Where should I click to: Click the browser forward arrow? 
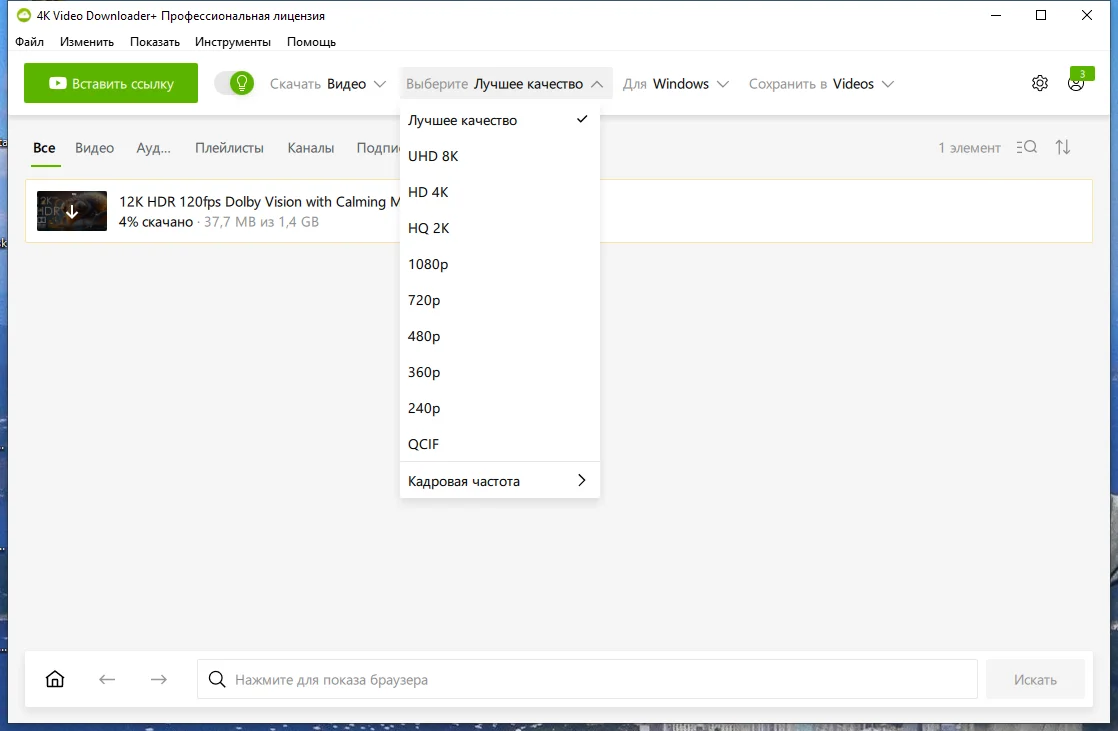[x=159, y=680]
